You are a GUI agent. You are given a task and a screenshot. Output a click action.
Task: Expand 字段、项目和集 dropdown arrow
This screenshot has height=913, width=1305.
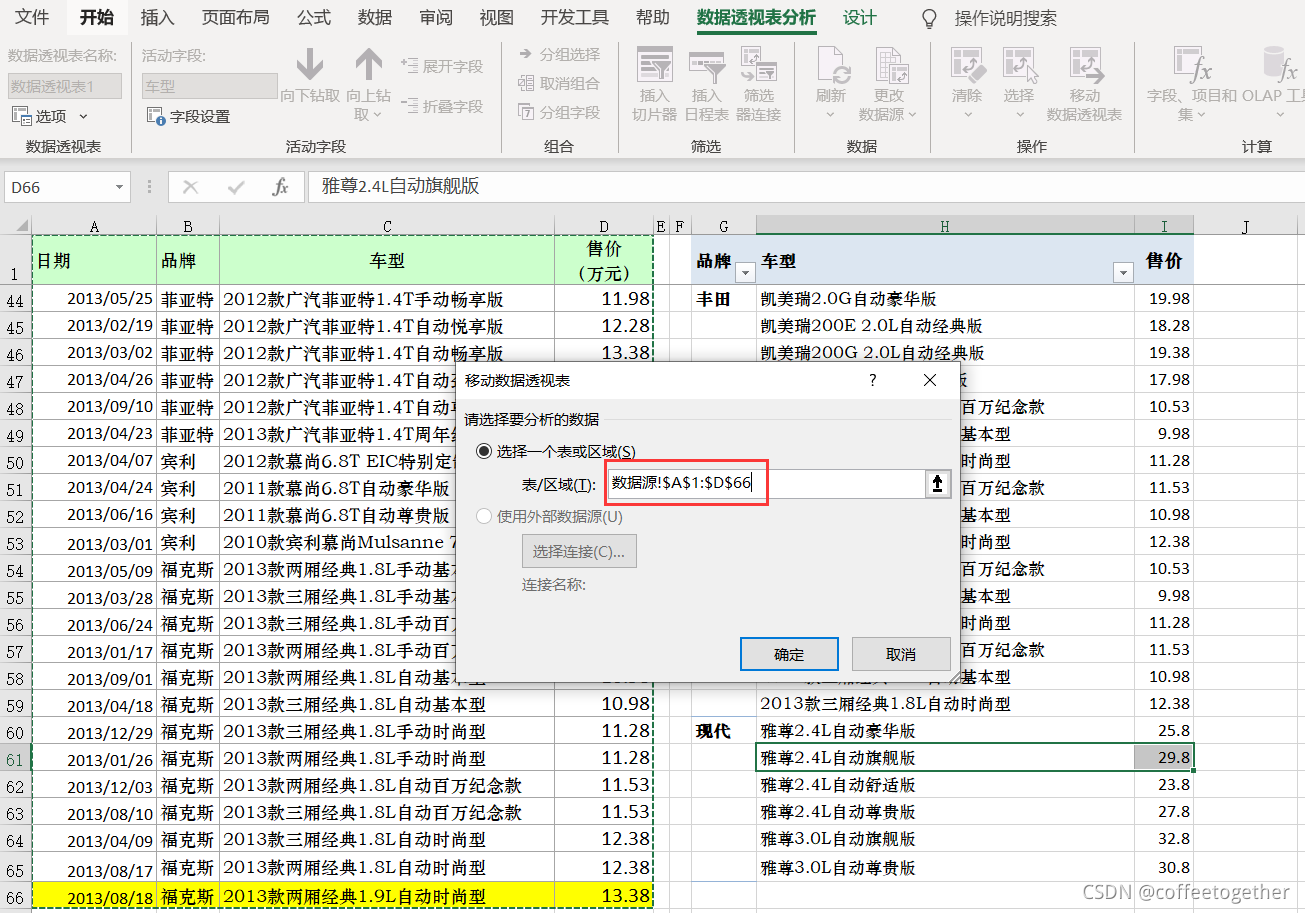point(1203,114)
